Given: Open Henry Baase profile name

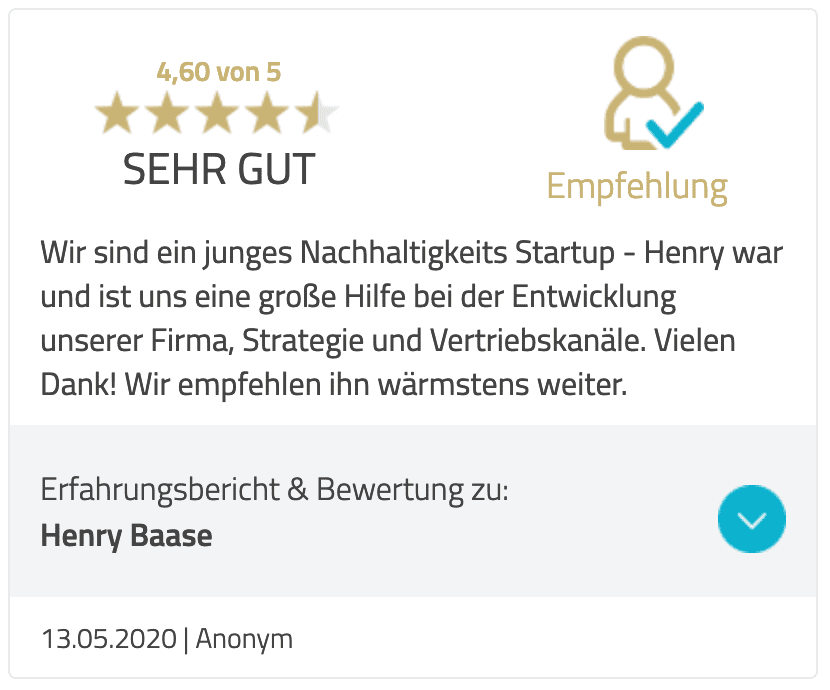Looking at the screenshot, I should pyautogui.click(x=127, y=535).
